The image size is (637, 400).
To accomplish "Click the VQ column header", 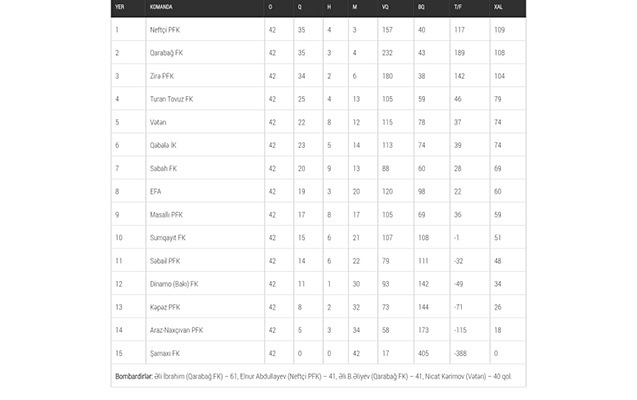I will tap(385, 7).
